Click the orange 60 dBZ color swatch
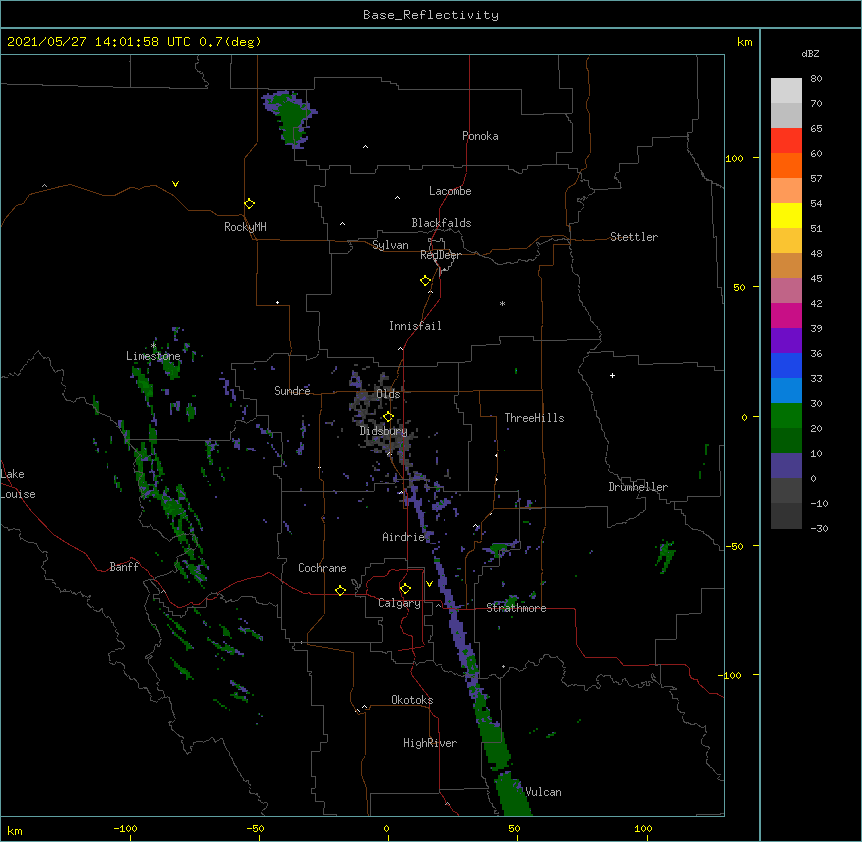Image resolution: width=862 pixels, height=842 pixels. [786, 165]
